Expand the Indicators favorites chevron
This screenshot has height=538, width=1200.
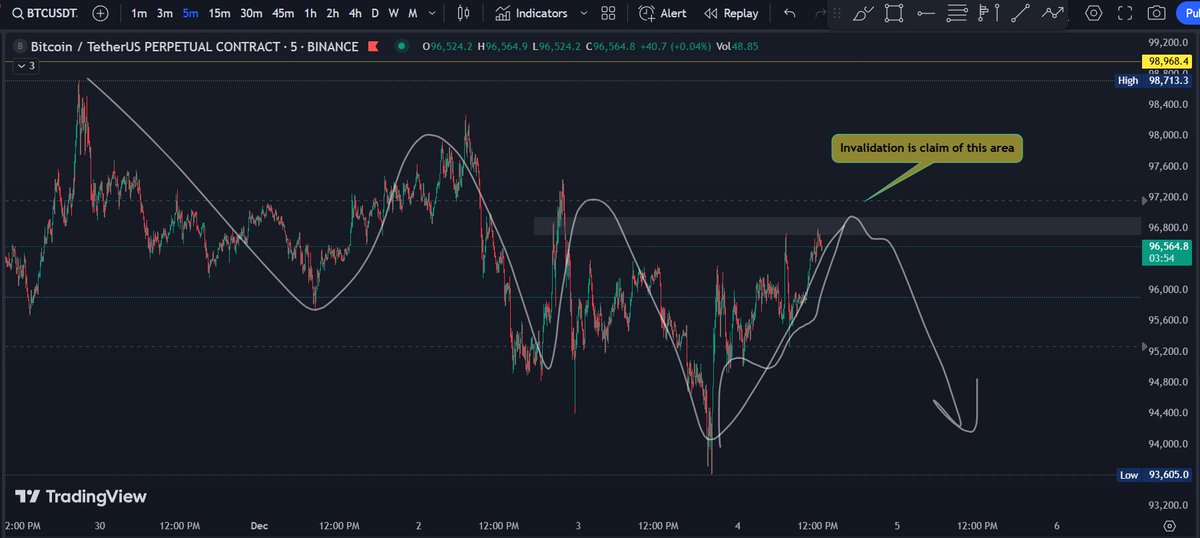[x=583, y=13]
